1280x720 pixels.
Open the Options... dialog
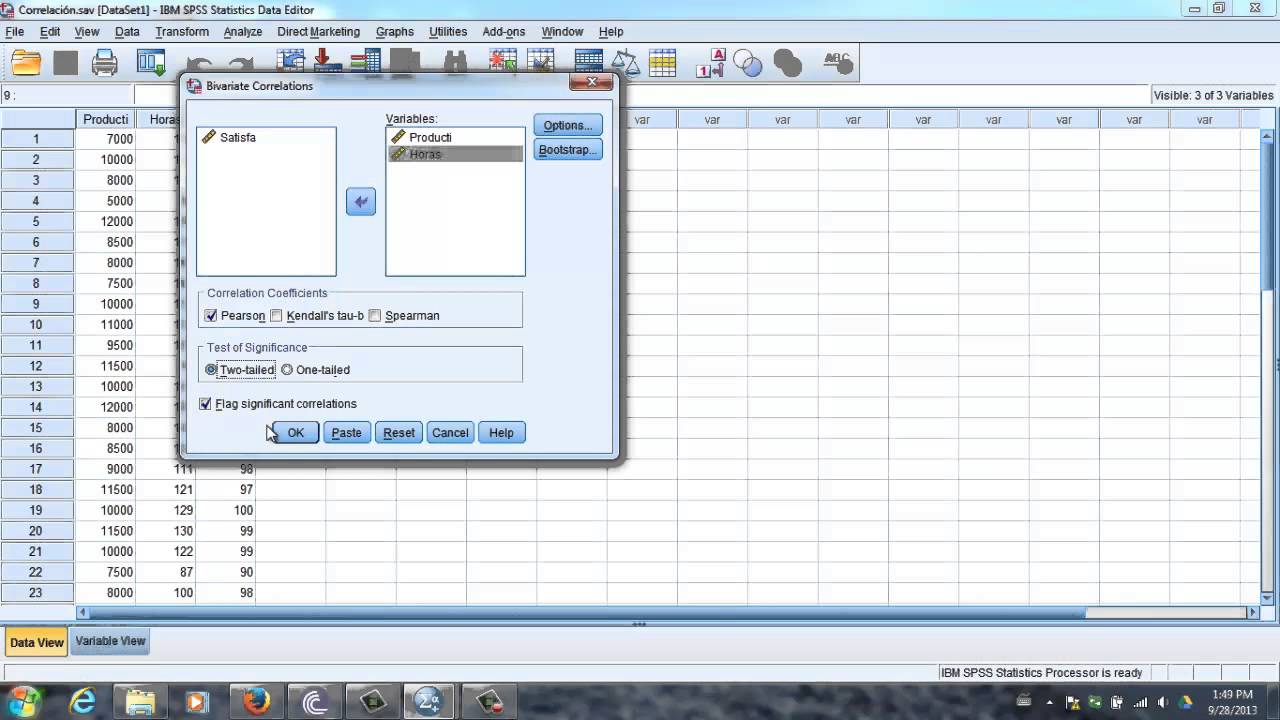pyautogui.click(x=568, y=125)
